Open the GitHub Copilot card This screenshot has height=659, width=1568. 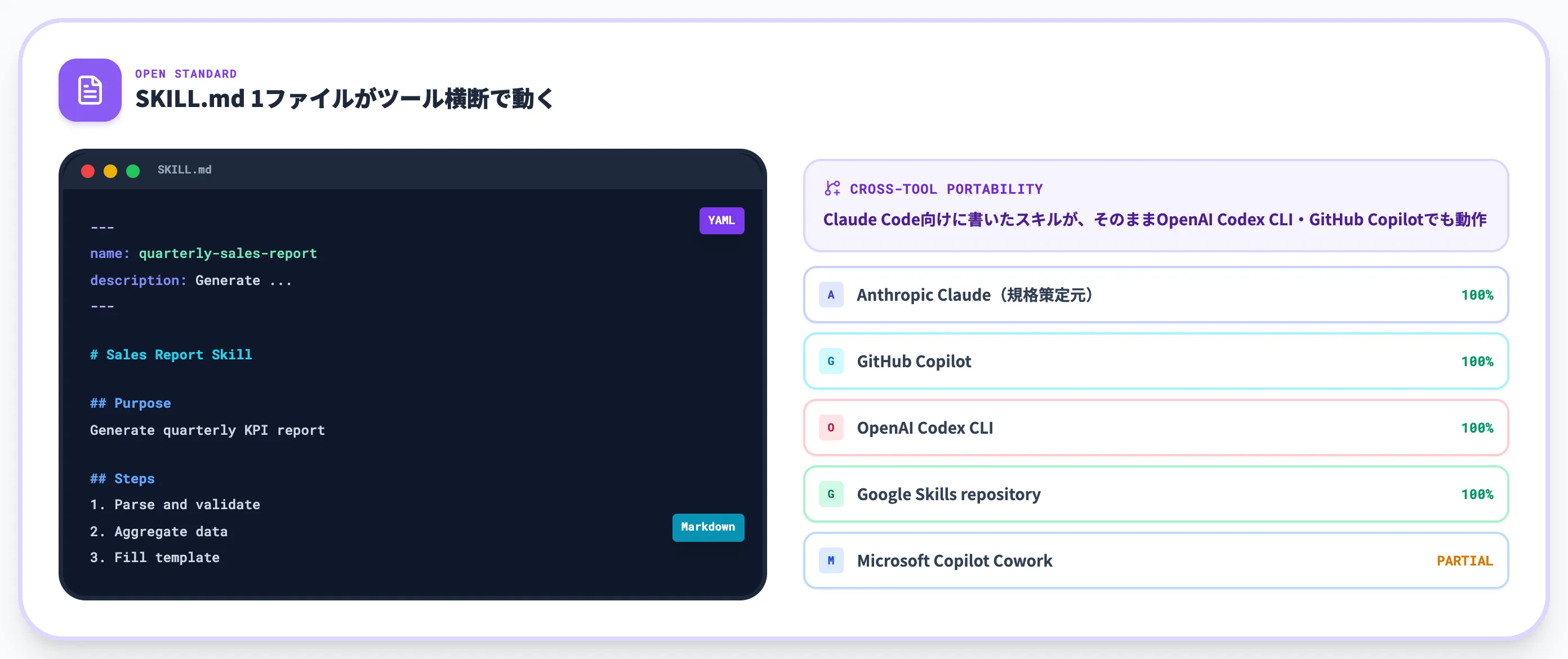1155,361
